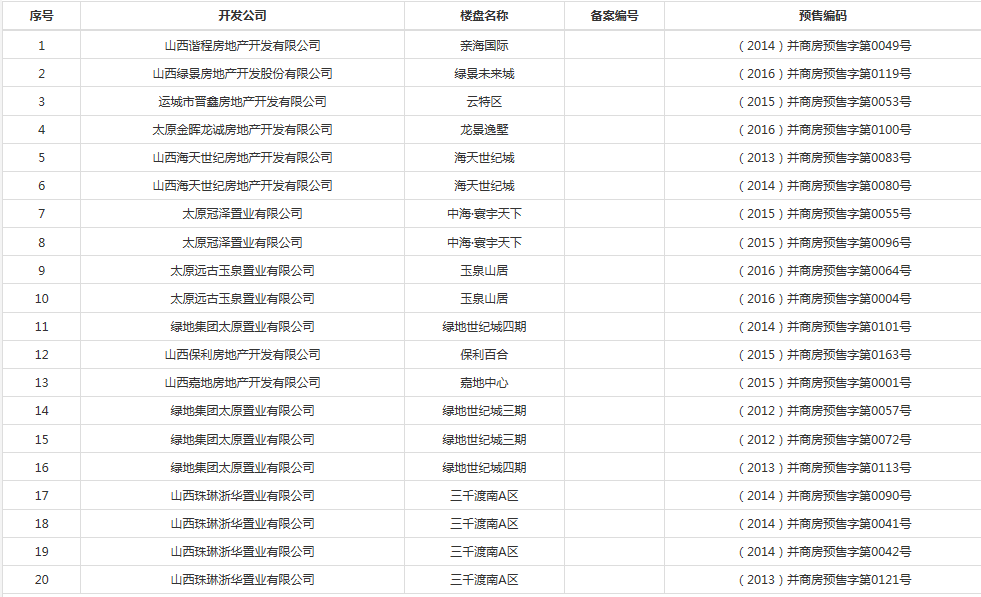Click 海天世纪城 in row 5
Image resolution: width=981 pixels, height=597 pixels.
click(x=484, y=158)
